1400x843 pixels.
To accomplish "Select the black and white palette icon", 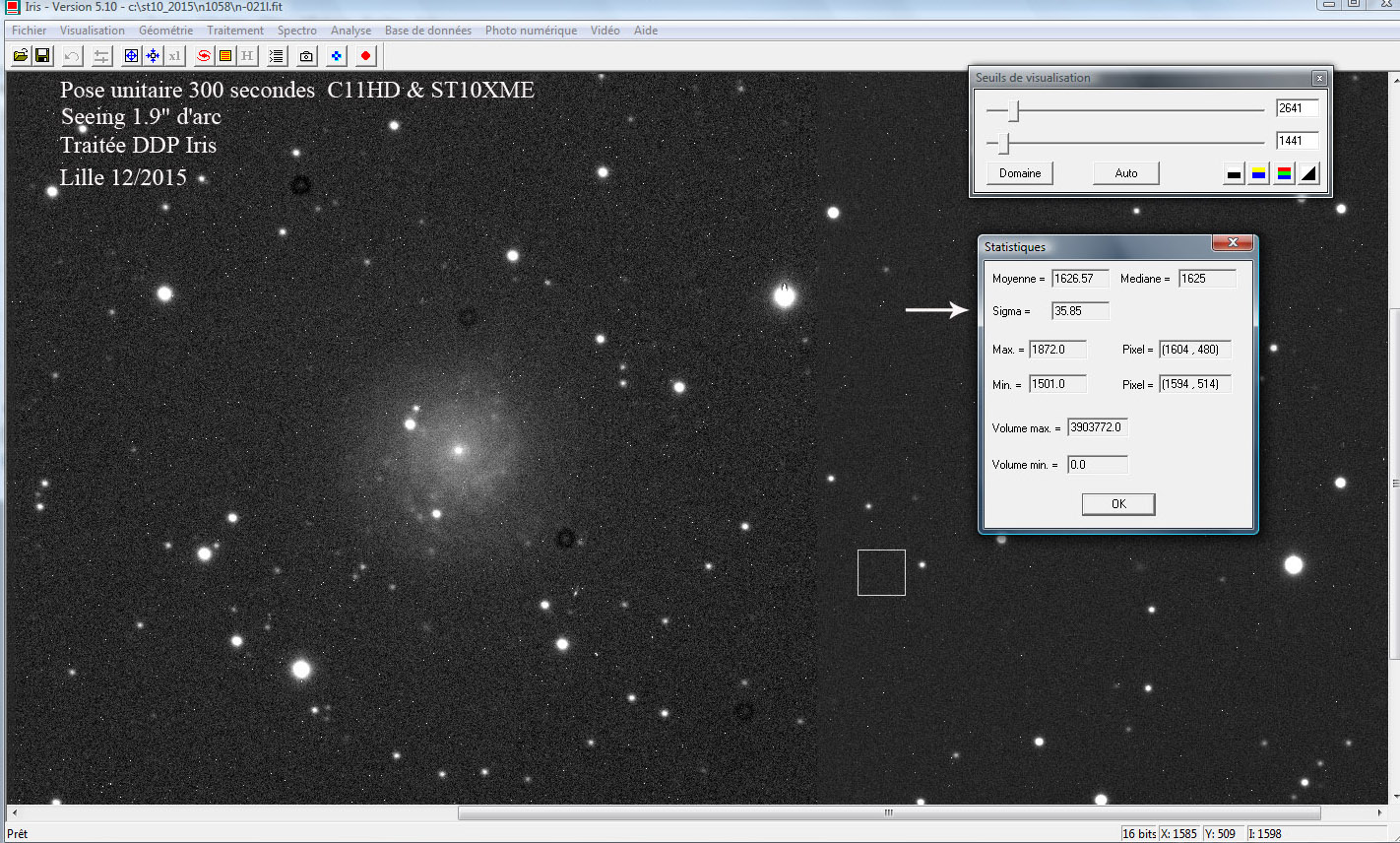I will click(x=1234, y=174).
